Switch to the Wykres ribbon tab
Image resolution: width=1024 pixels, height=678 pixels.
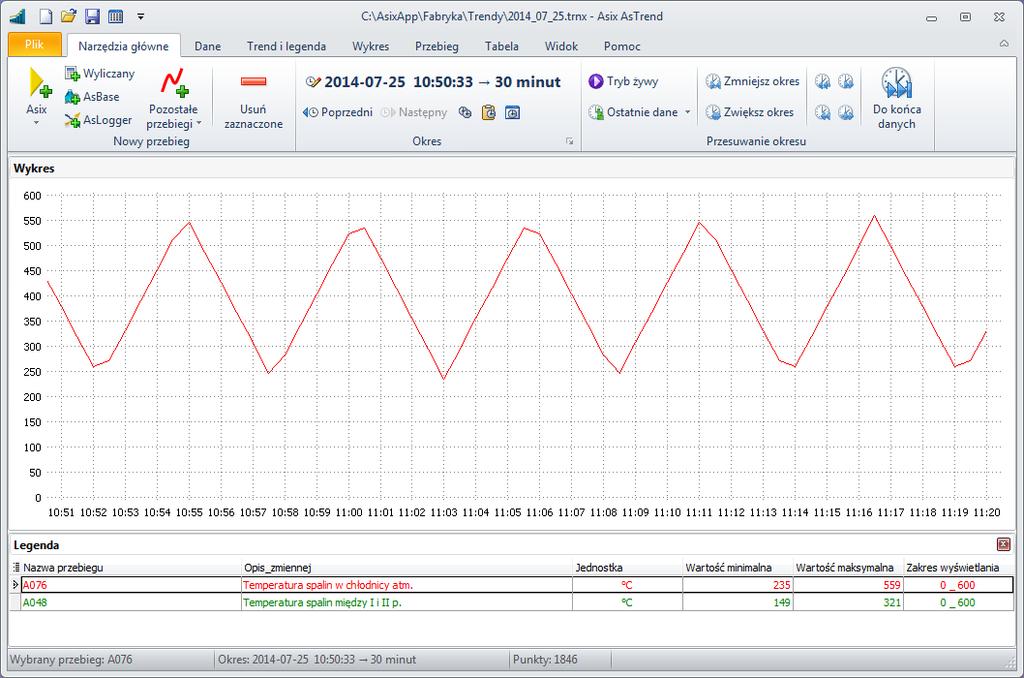(x=370, y=46)
